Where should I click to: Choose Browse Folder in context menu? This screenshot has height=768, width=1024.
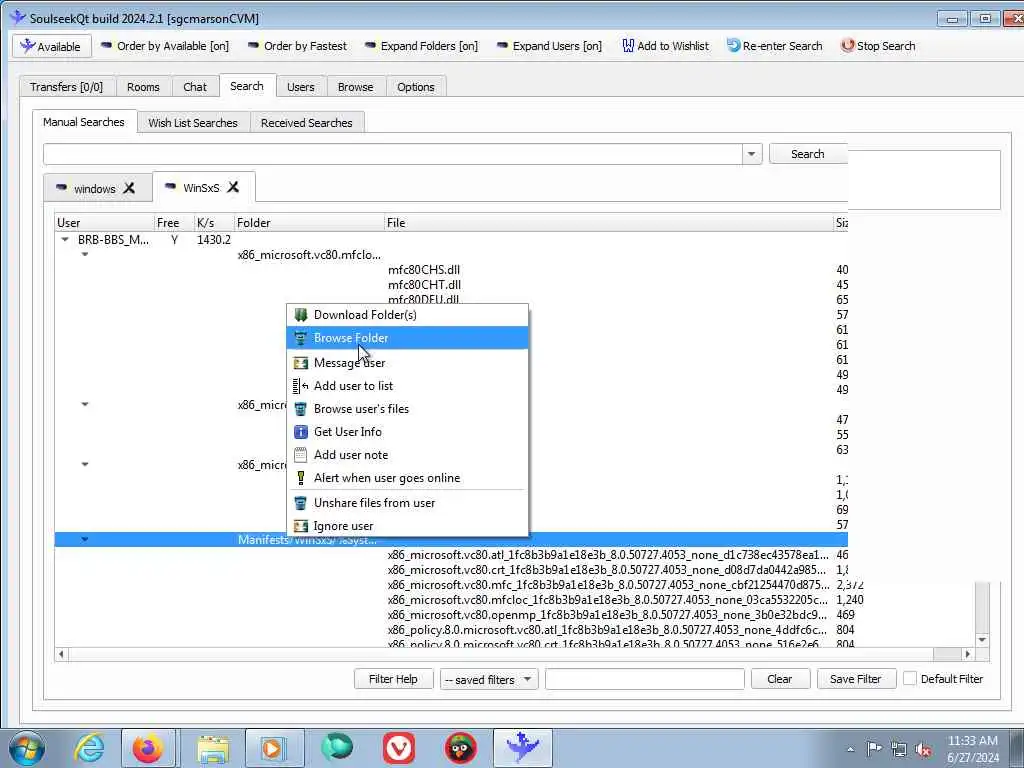click(x=408, y=338)
